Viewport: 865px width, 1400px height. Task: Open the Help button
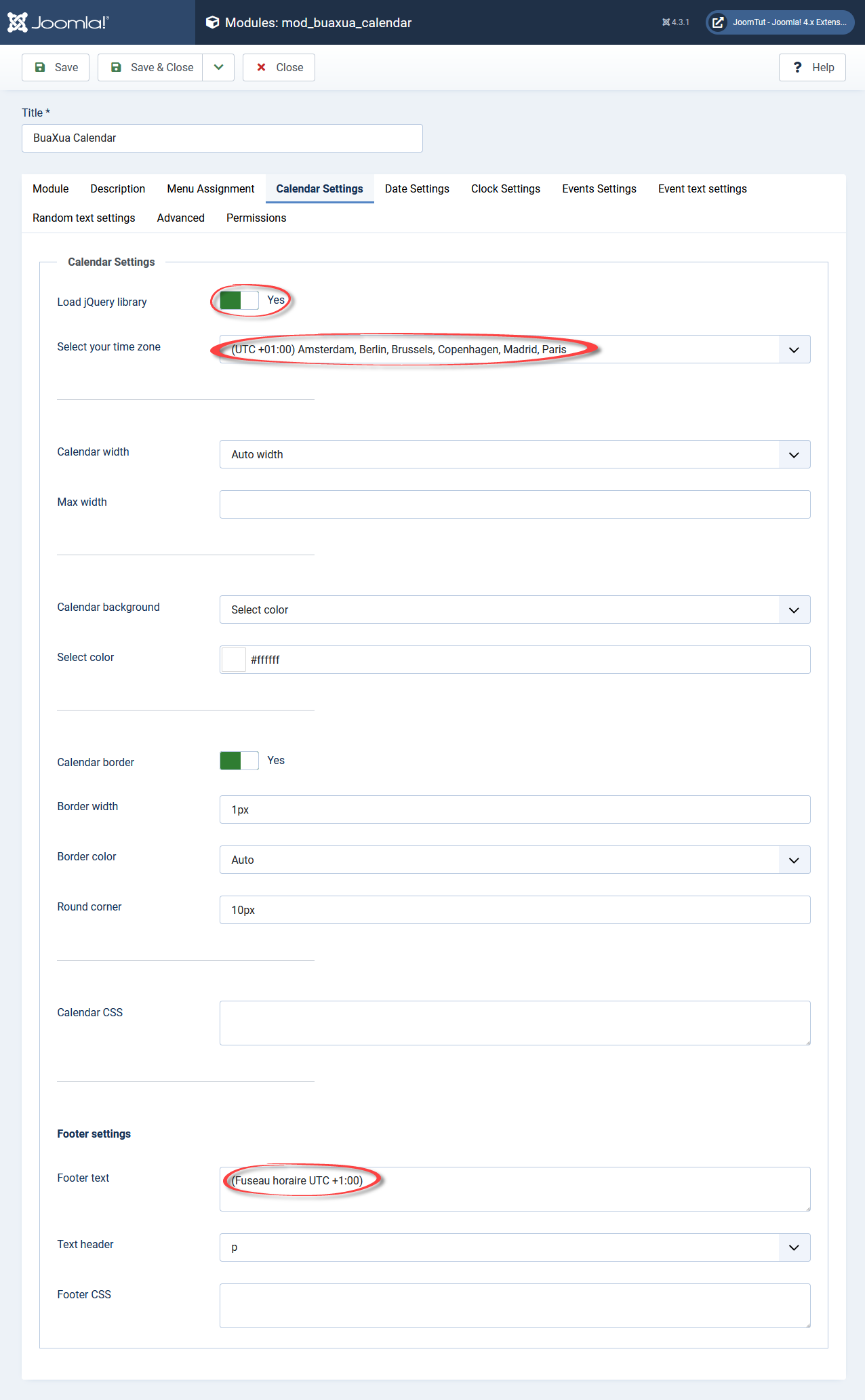pyautogui.click(x=812, y=67)
